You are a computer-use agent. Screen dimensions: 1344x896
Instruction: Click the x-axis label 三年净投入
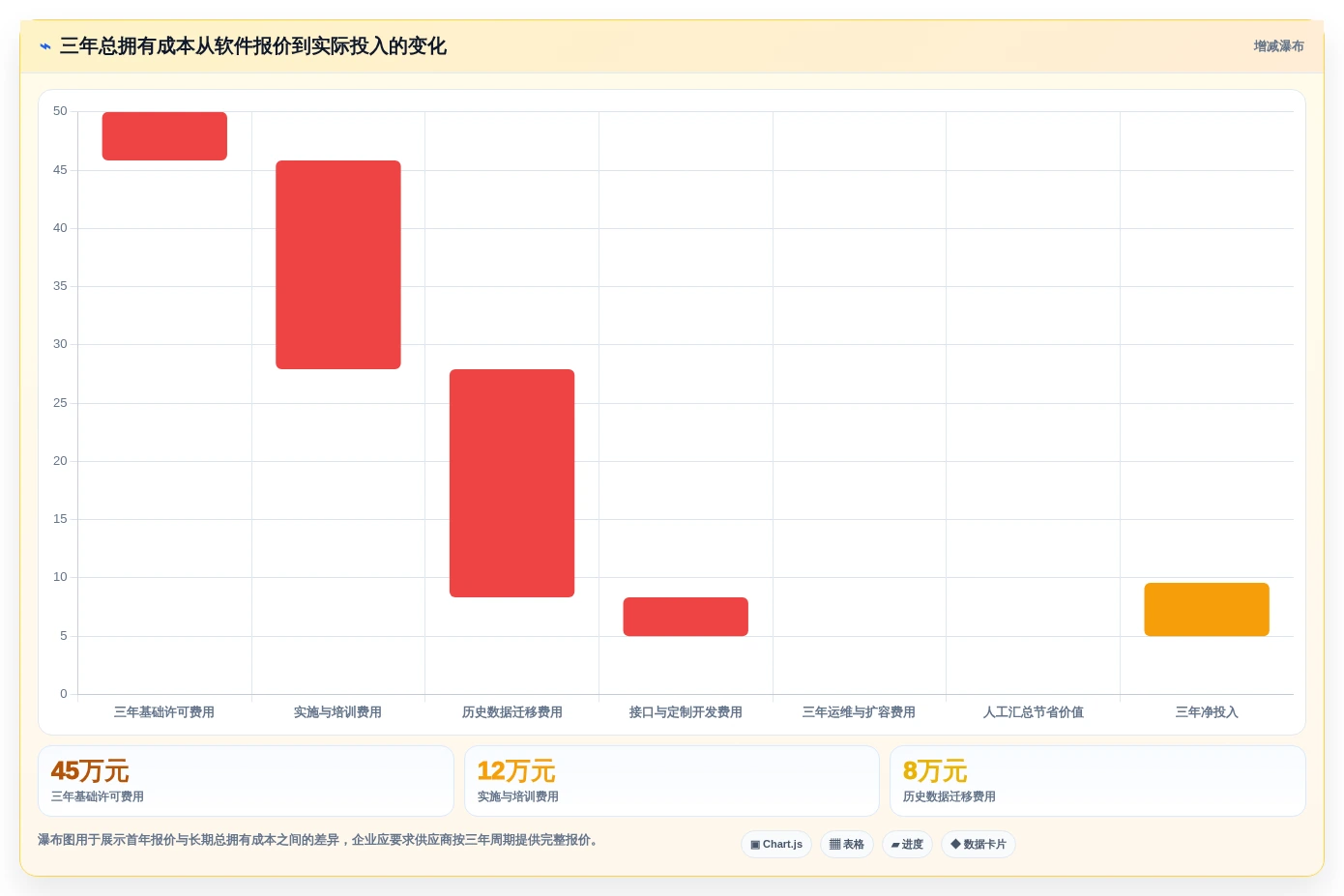(1207, 712)
